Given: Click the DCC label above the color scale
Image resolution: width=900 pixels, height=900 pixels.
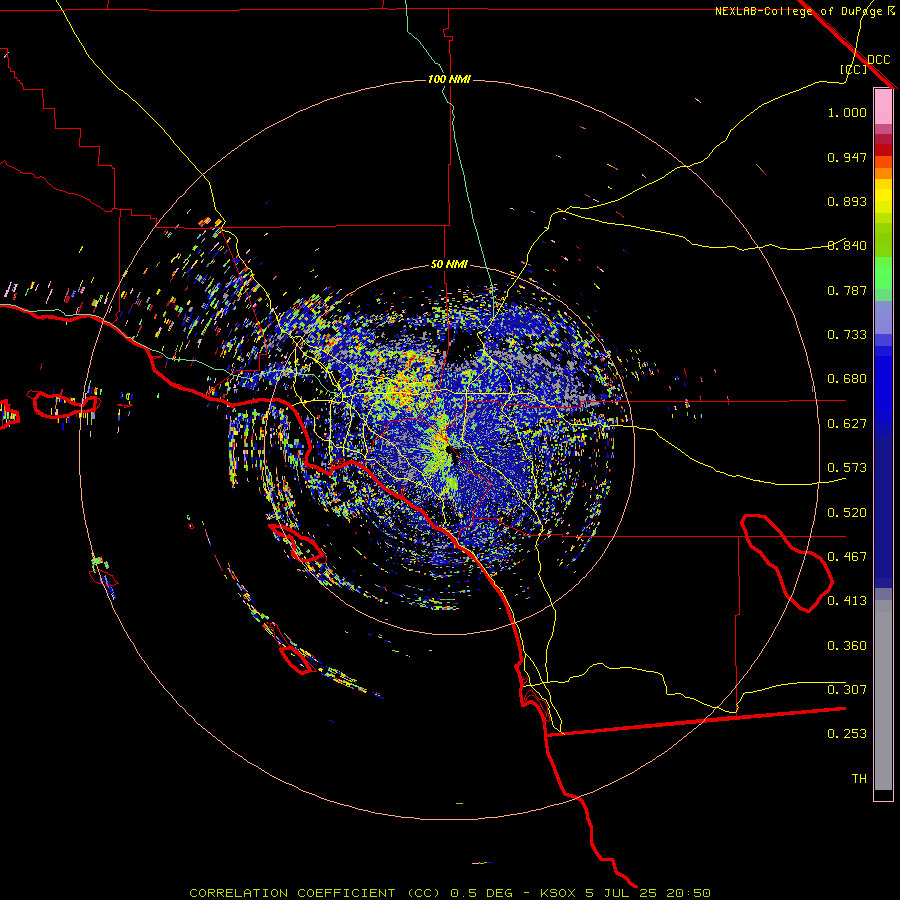Looking at the screenshot, I should (878, 60).
